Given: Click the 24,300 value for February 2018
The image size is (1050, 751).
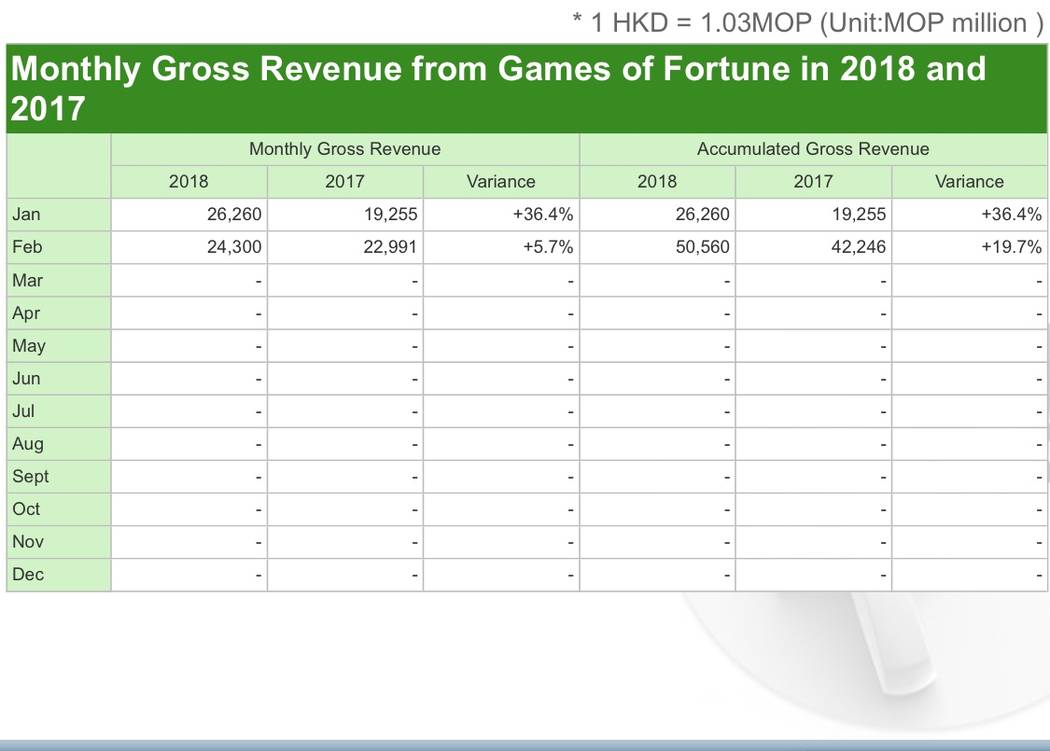Looking at the screenshot, I should click(x=234, y=247).
